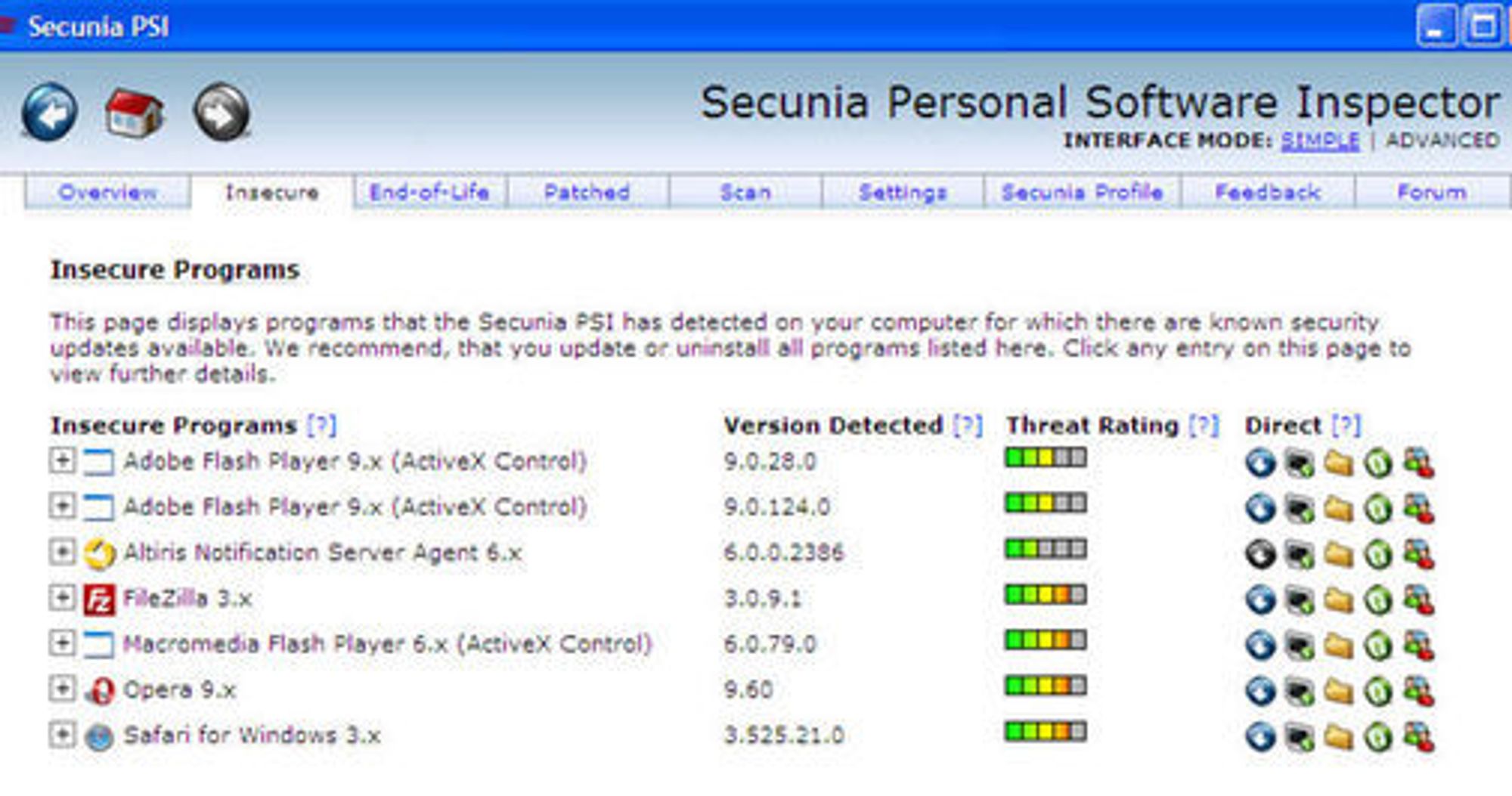Download the solution for Adobe Flash Player 9.0.28.0

coord(1260,463)
